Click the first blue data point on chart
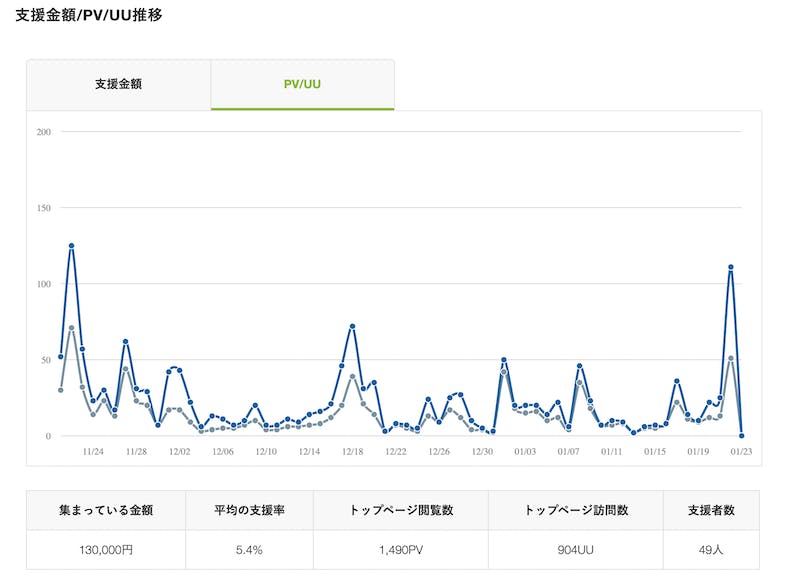This screenshot has width=789, height=580. tap(61, 357)
